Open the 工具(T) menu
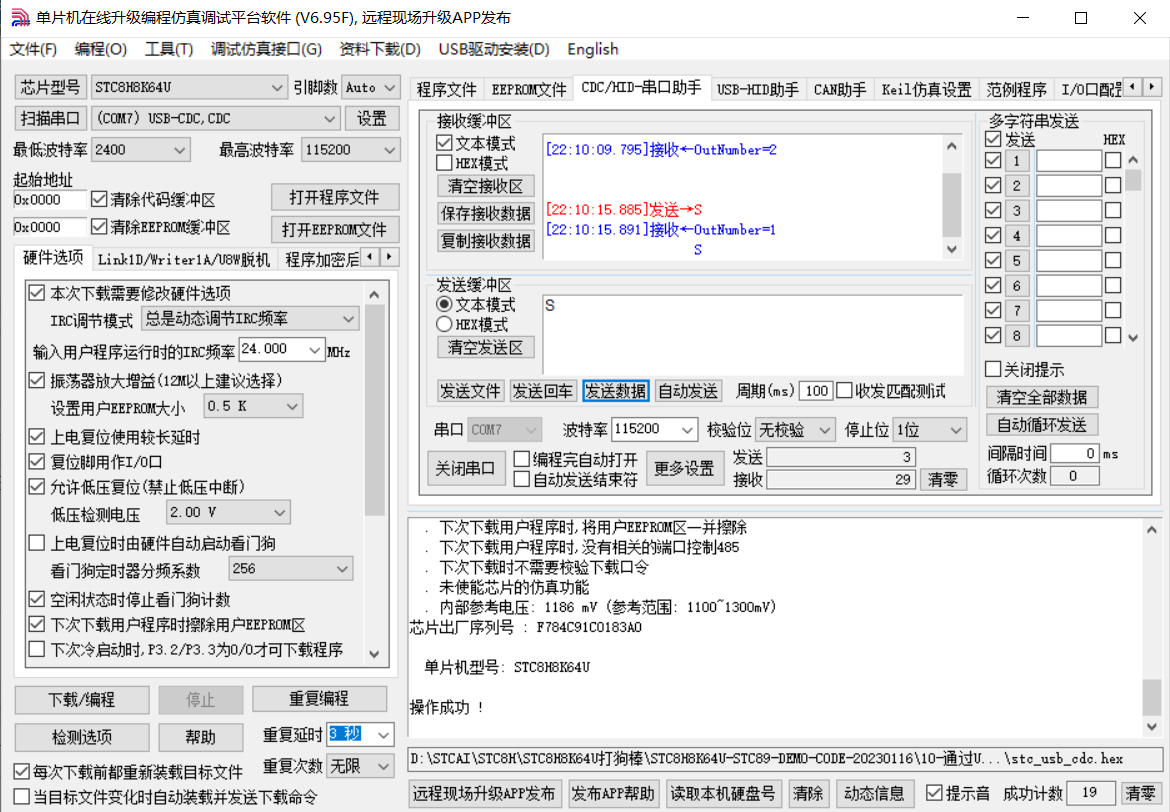 coord(169,49)
